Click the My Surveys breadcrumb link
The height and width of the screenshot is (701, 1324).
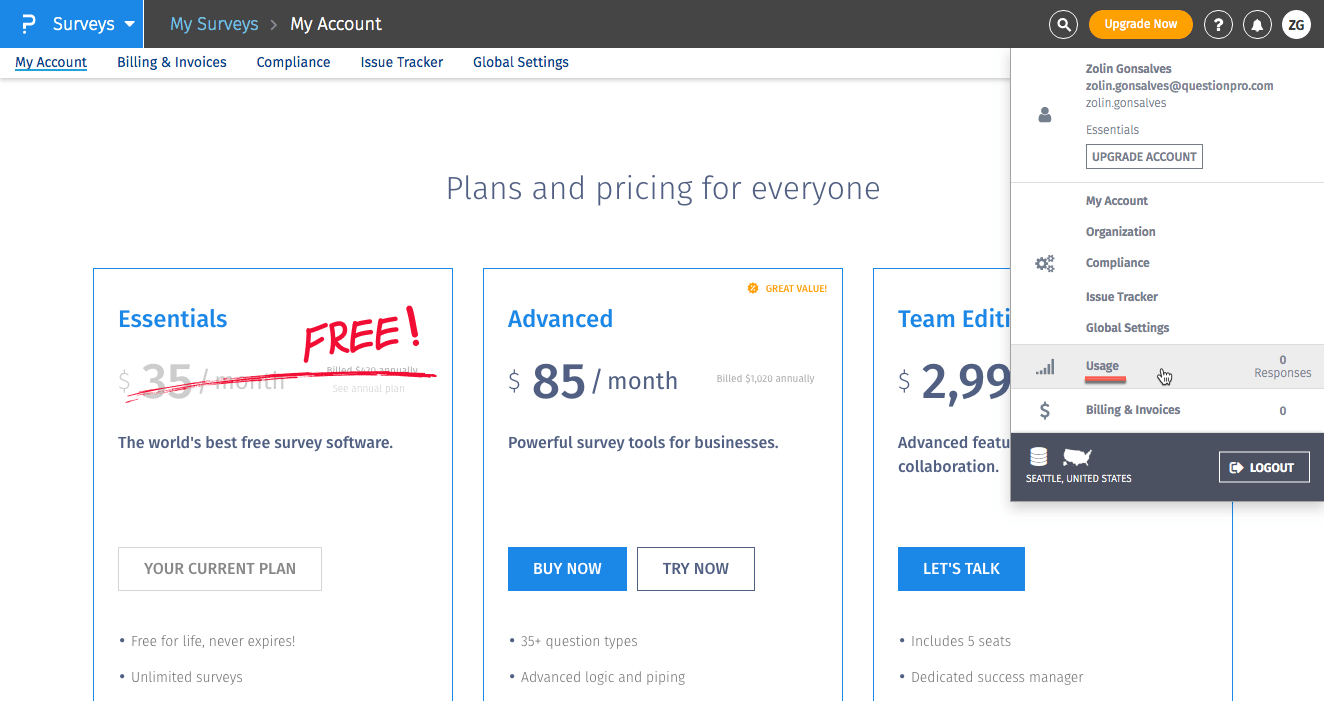click(x=214, y=24)
